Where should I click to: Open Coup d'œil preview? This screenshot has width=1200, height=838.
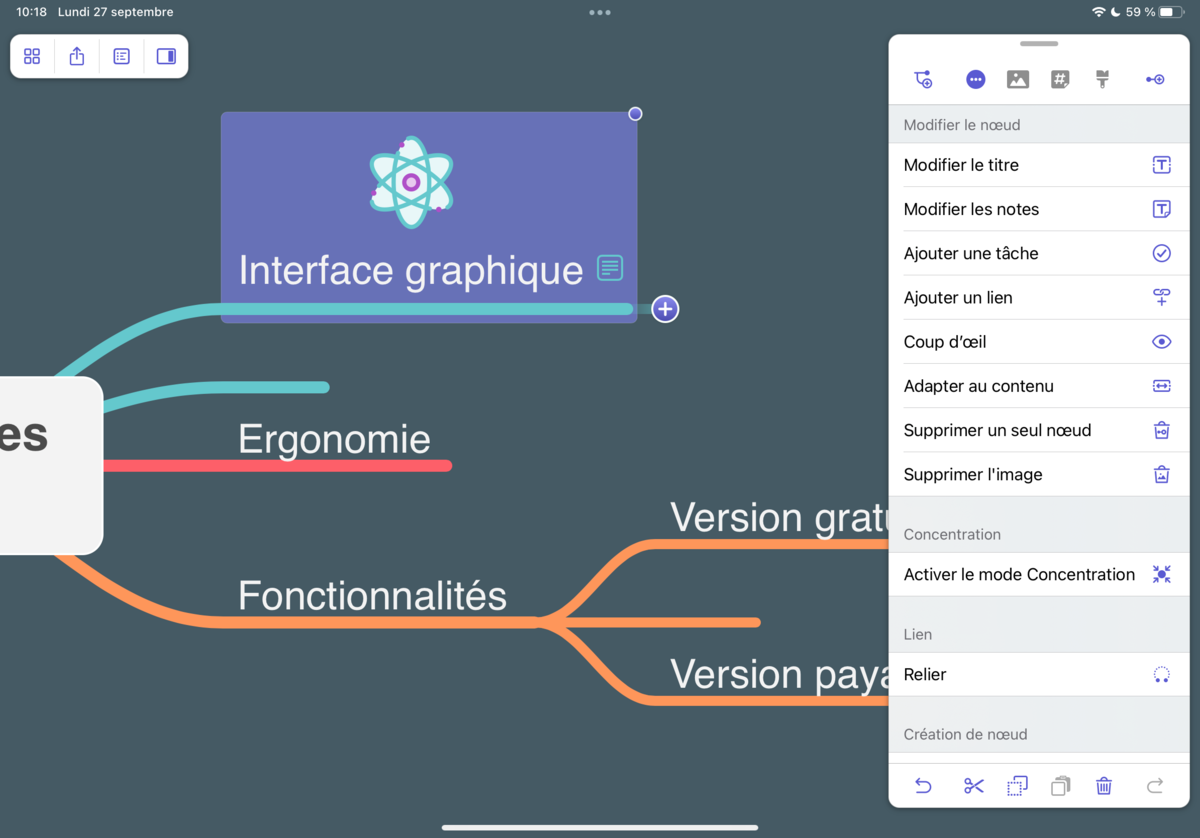click(x=1039, y=341)
